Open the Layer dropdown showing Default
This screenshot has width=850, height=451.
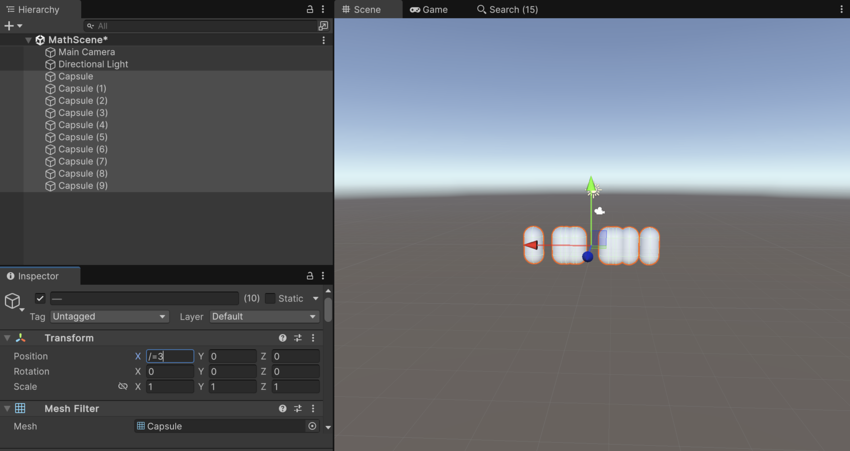click(264, 317)
